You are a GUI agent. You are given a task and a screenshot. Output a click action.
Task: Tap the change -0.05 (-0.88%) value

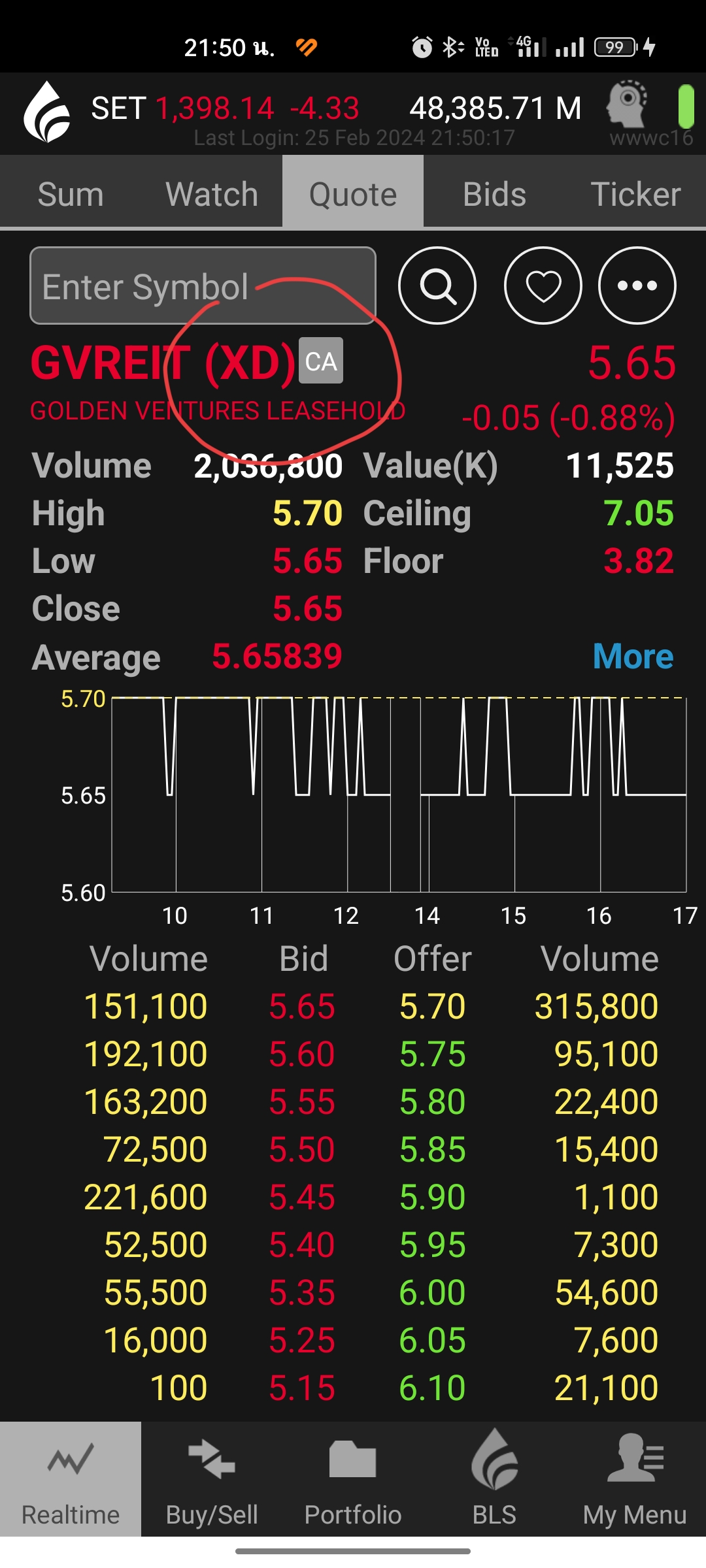pos(568,417)
